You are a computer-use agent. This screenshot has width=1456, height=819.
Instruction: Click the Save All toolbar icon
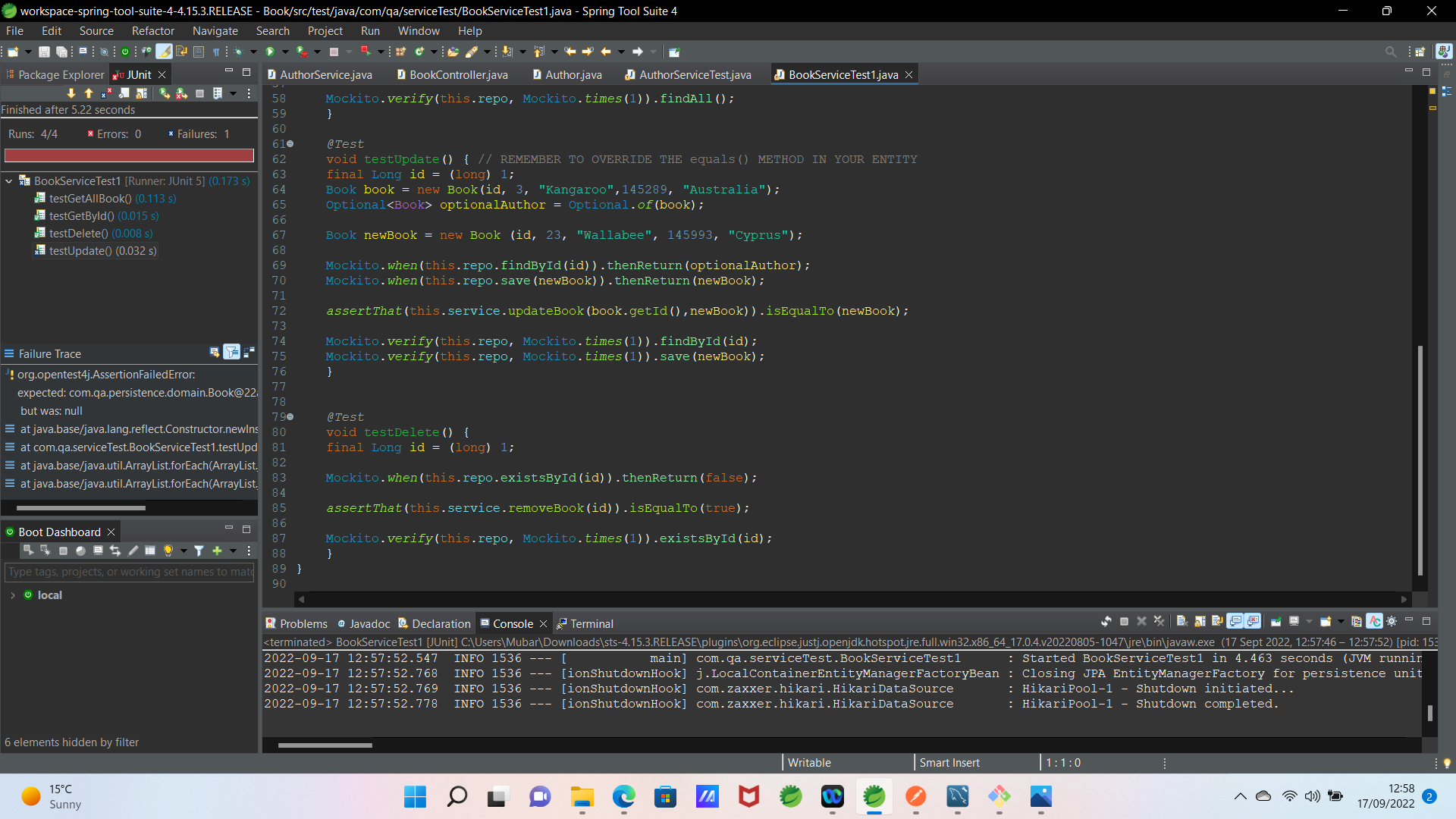pyautogui.click(x=61, y=52)
